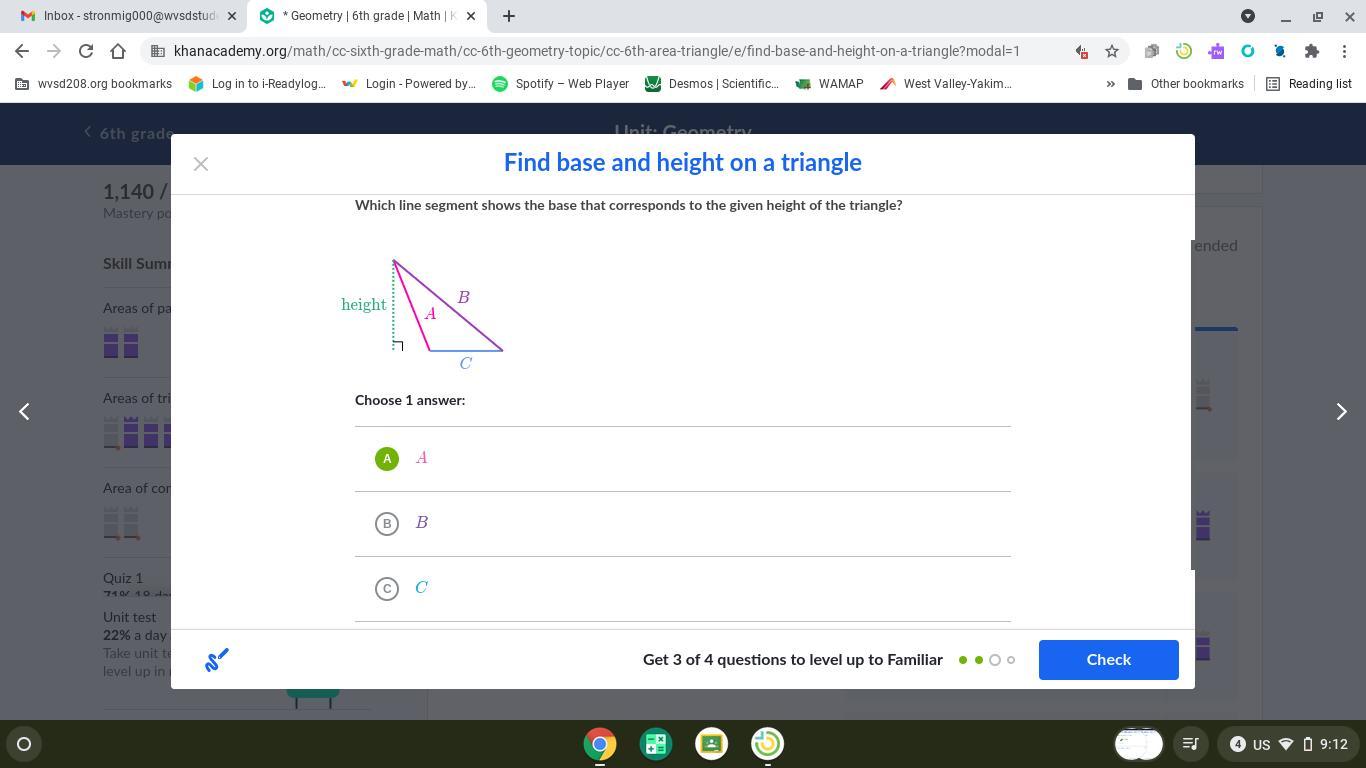Close the exercise modal with X icon

[201, 164]
